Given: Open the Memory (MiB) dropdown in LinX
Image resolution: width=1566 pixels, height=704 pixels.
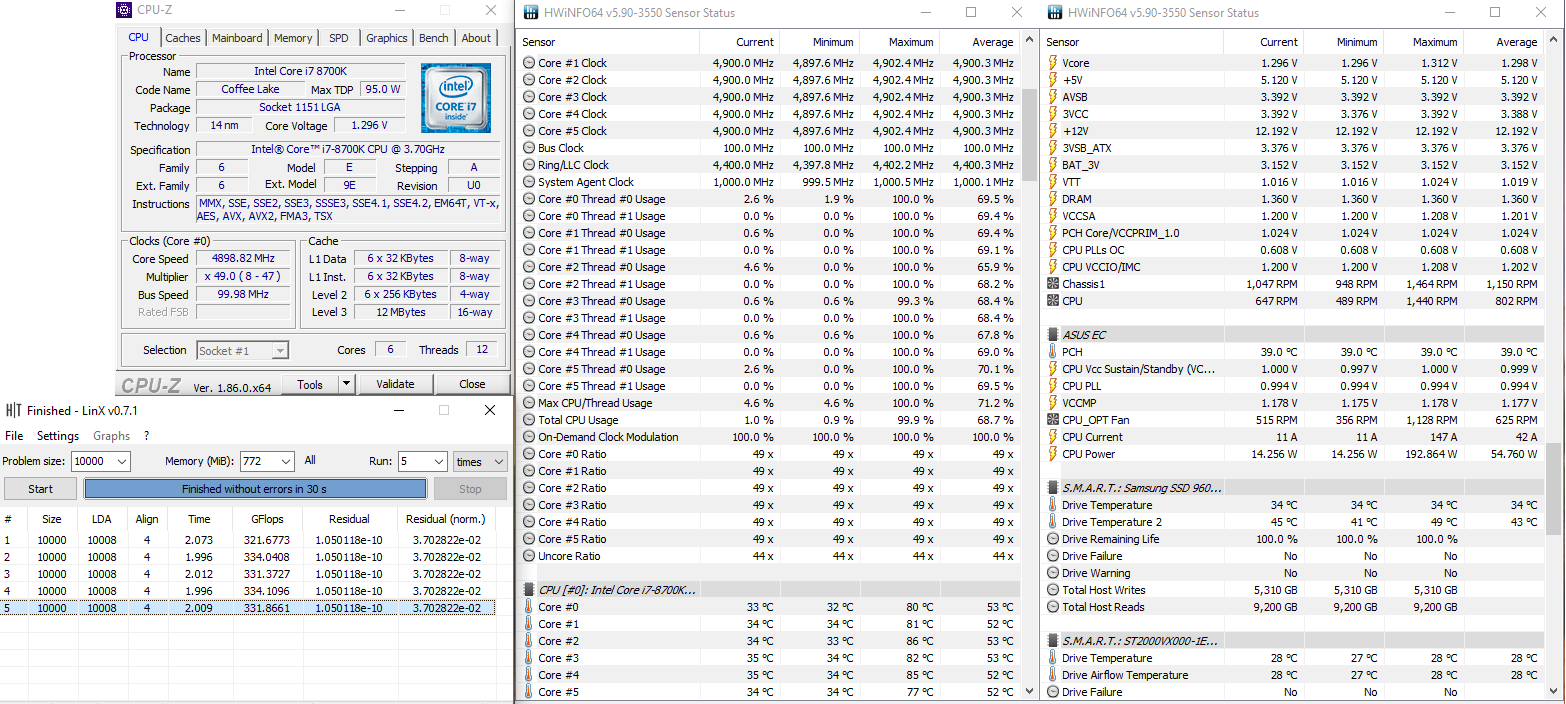Looking at the screenshot, I should coord(285,461).
